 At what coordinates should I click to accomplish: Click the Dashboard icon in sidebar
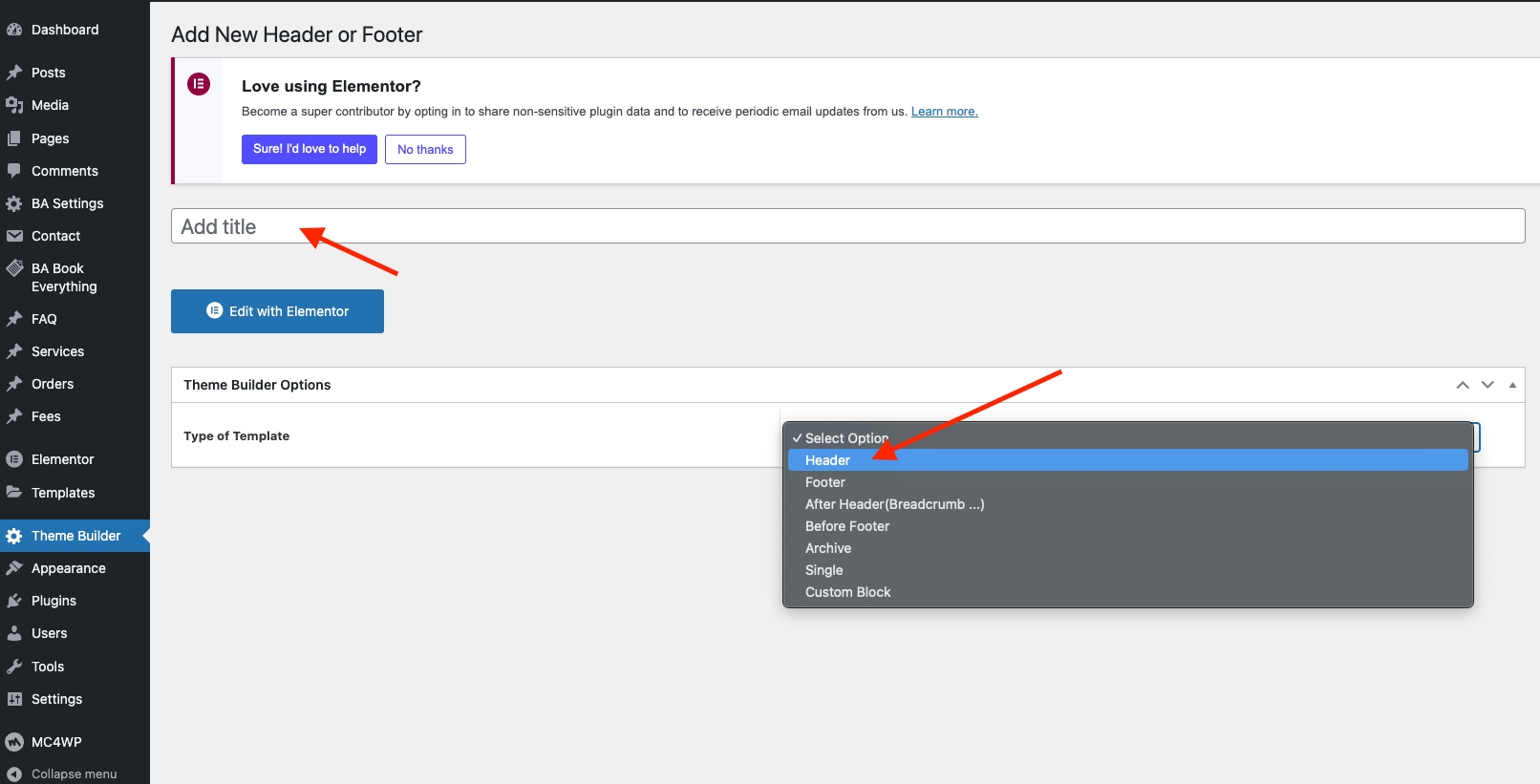(14, 30)
